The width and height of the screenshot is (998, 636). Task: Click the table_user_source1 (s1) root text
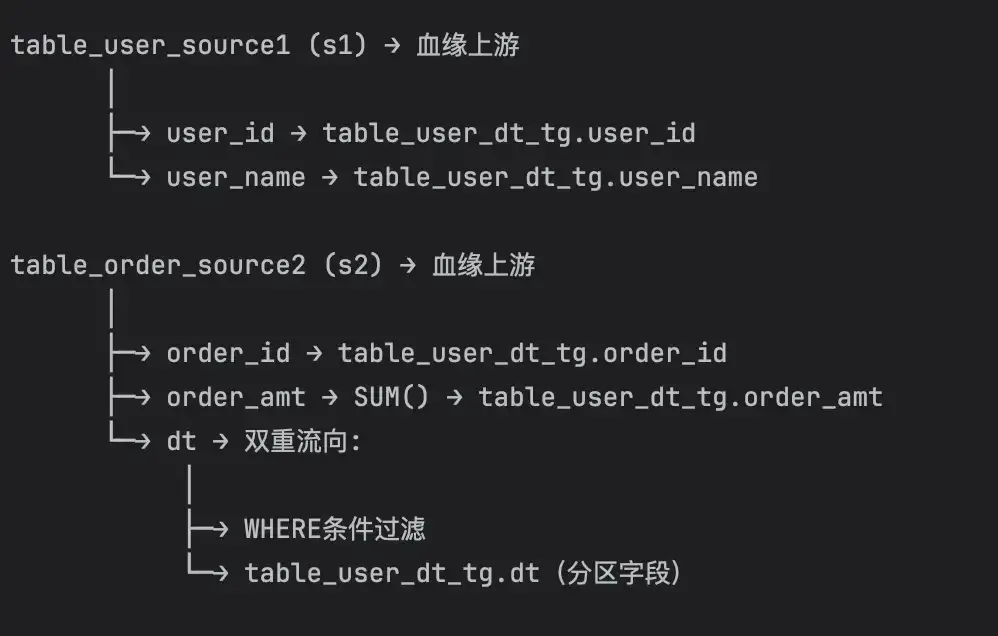pos(189,45)
